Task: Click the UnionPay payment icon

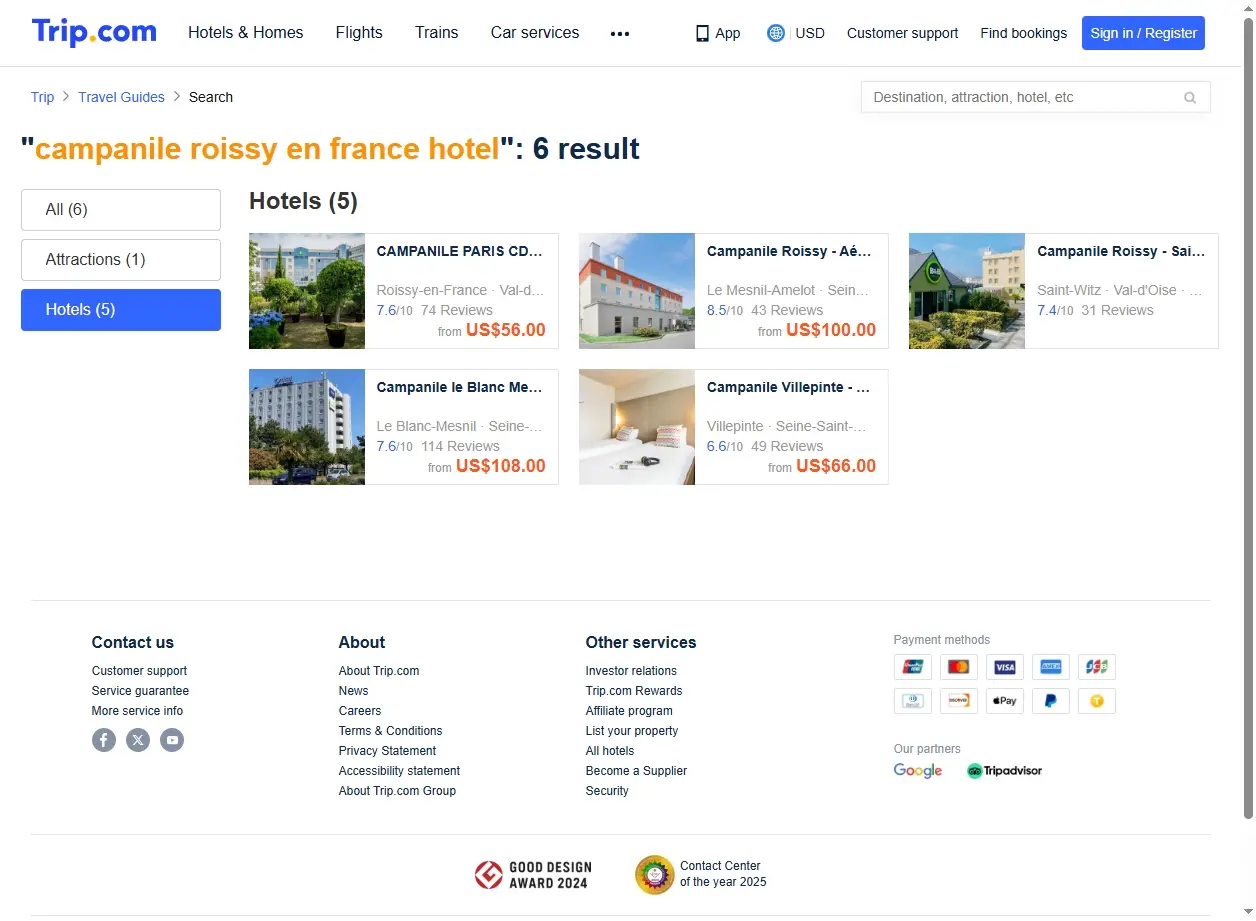Action: (x=913, y=667)
